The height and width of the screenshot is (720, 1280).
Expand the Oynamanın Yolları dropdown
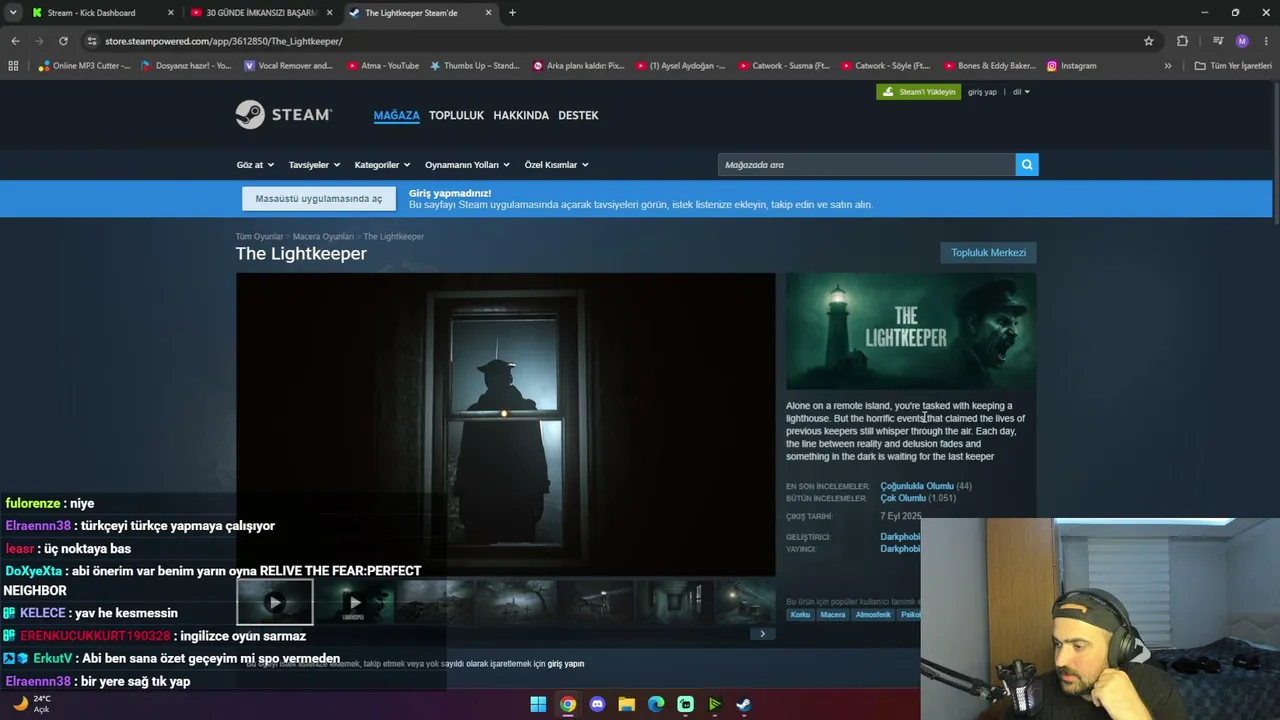(x=467, y=165)
